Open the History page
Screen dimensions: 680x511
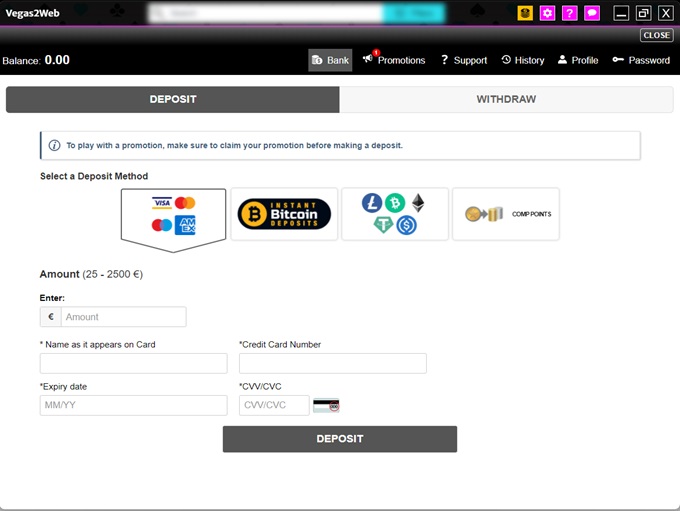[x=523, y=60]
